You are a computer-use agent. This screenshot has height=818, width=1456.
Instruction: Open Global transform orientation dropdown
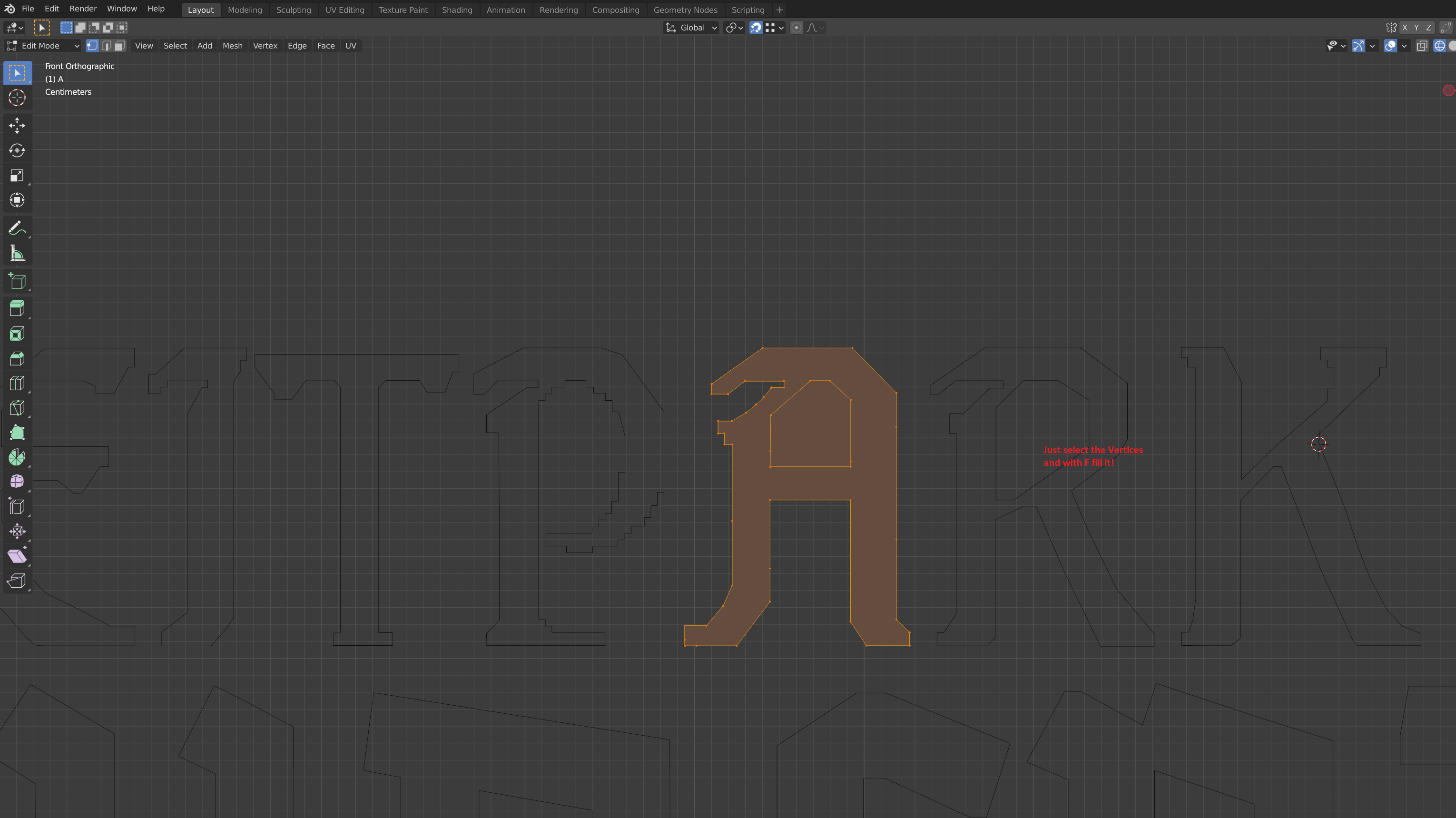tap(691, 28)
